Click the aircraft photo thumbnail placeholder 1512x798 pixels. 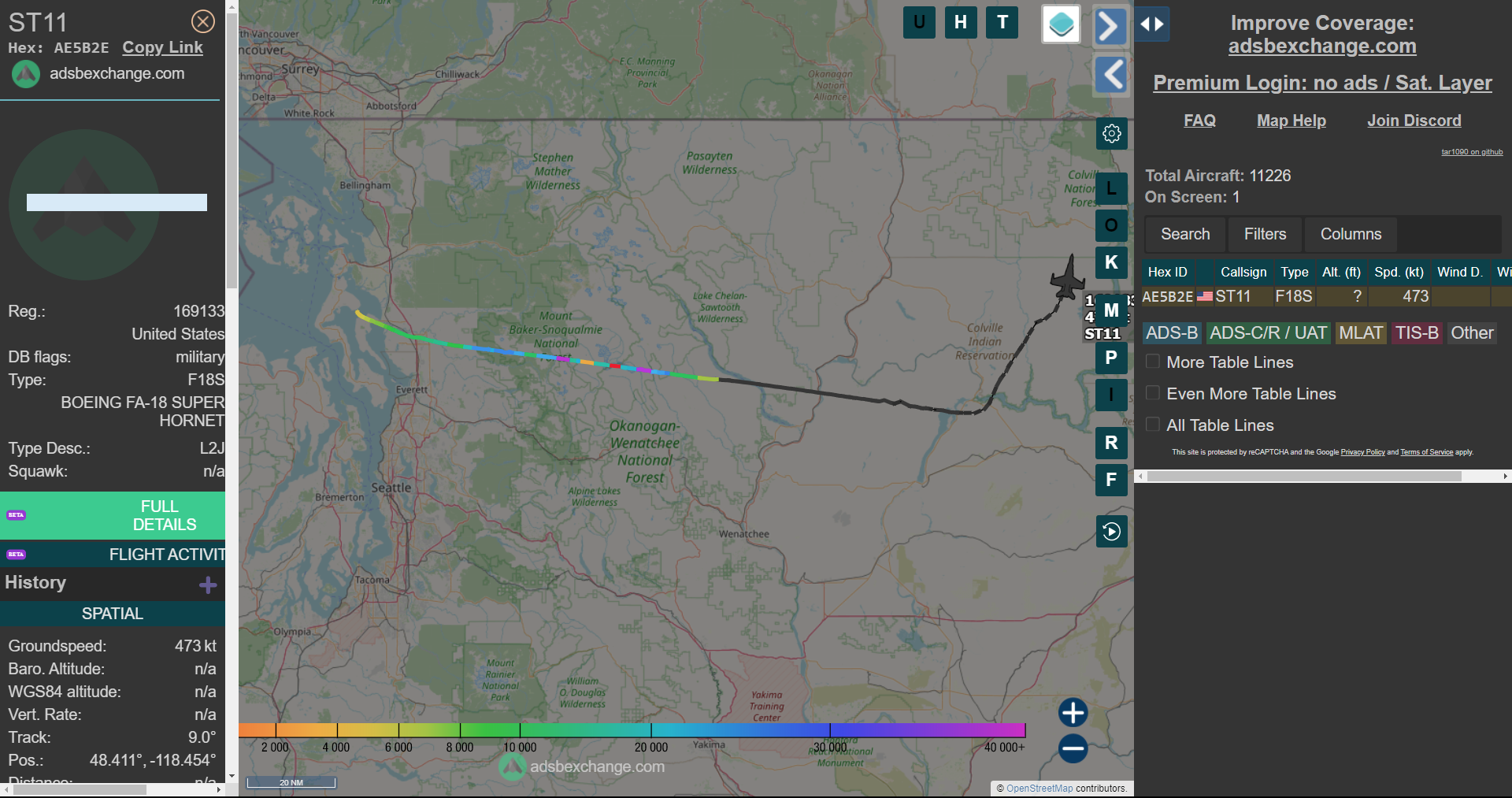coord(83,205)
